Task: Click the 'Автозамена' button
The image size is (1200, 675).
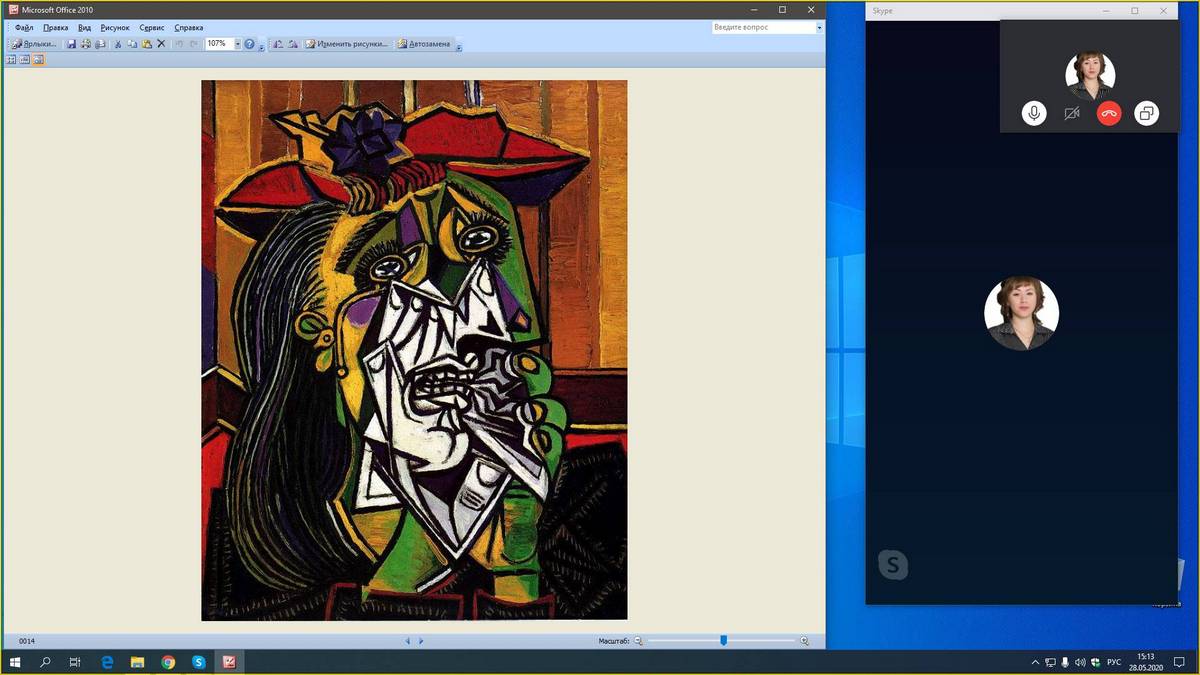Action: click(424, 44)
